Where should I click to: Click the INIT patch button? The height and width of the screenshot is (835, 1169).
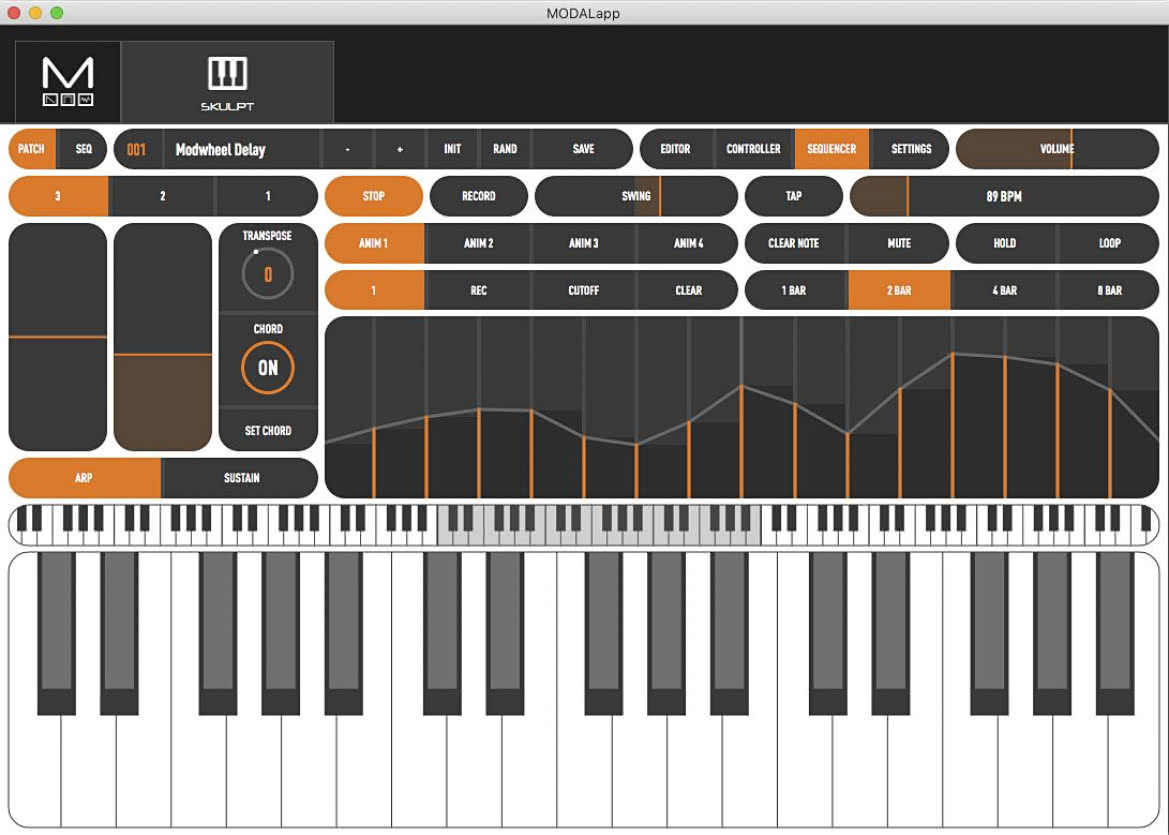[453, 149]
